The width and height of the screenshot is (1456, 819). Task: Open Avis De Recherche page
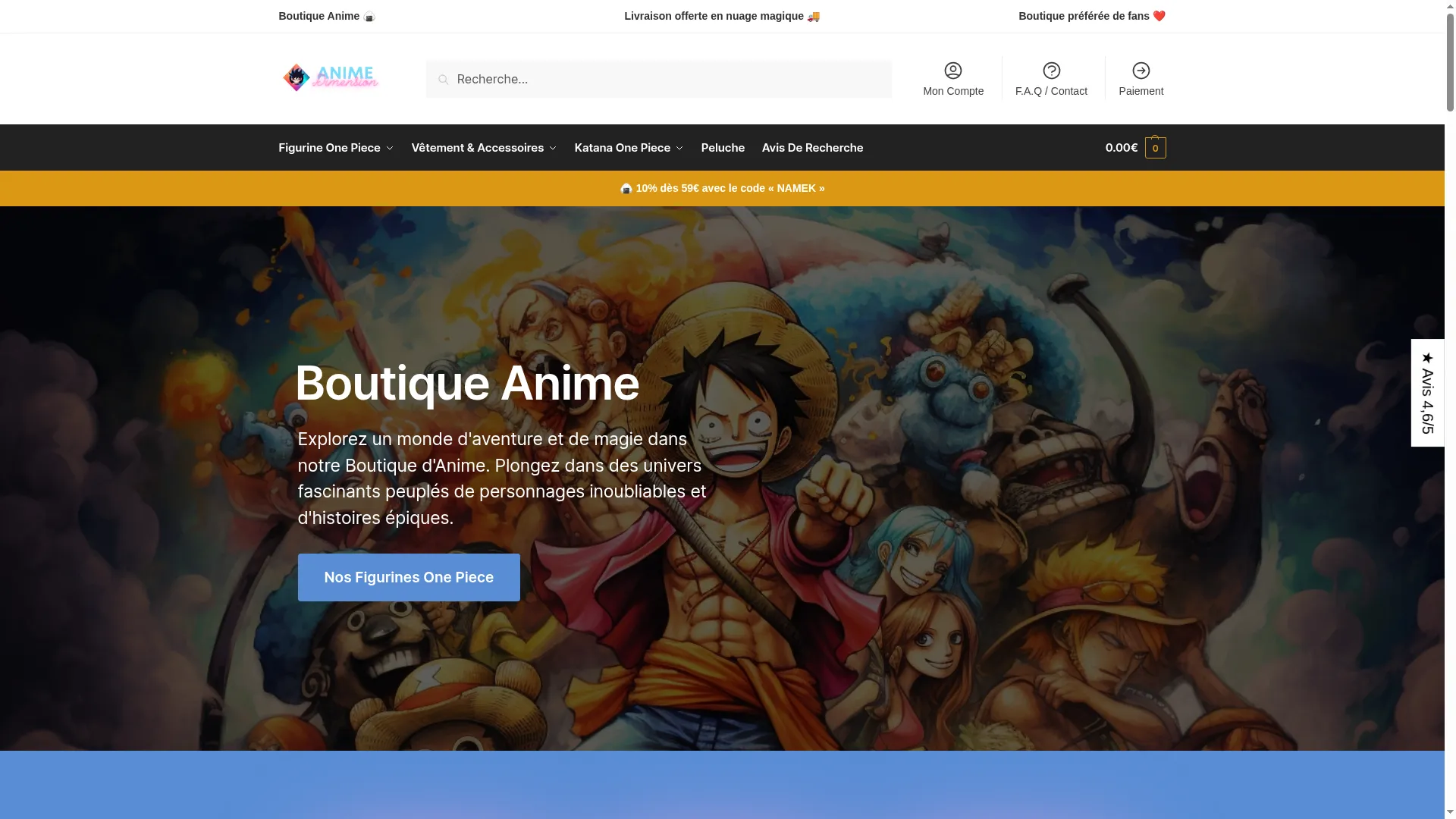pyautogui.click(x=812, y=148)
